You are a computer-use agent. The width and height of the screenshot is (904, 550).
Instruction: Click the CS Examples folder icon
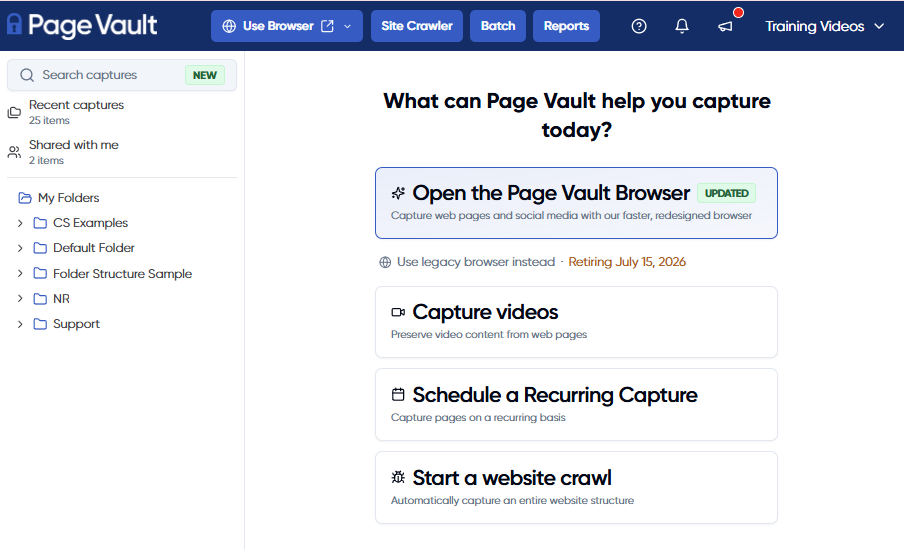pos(40,223)
